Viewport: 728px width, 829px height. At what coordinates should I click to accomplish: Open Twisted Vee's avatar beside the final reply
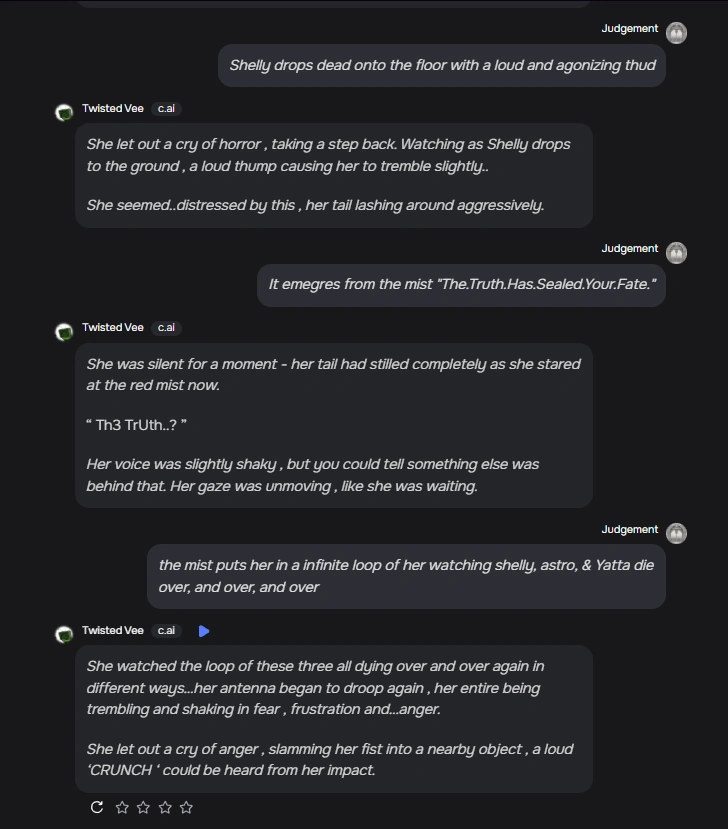[63, 634]
